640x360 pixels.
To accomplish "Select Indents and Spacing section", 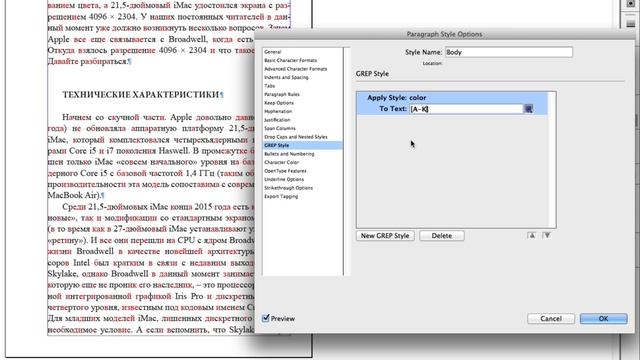I will tap(286, 78).
